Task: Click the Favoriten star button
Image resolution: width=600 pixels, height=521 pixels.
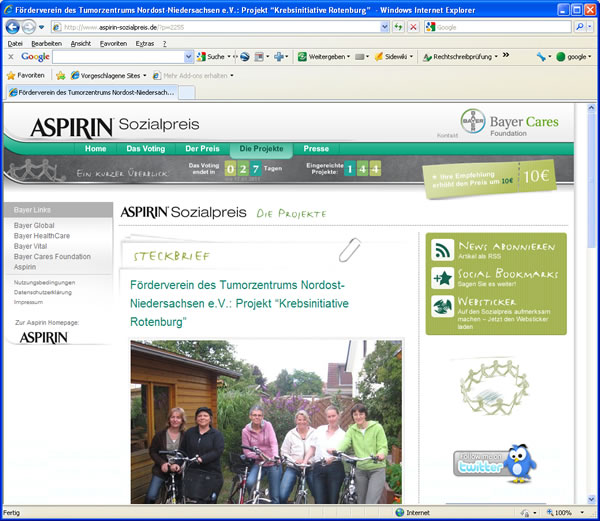Action: click(26, 75)
